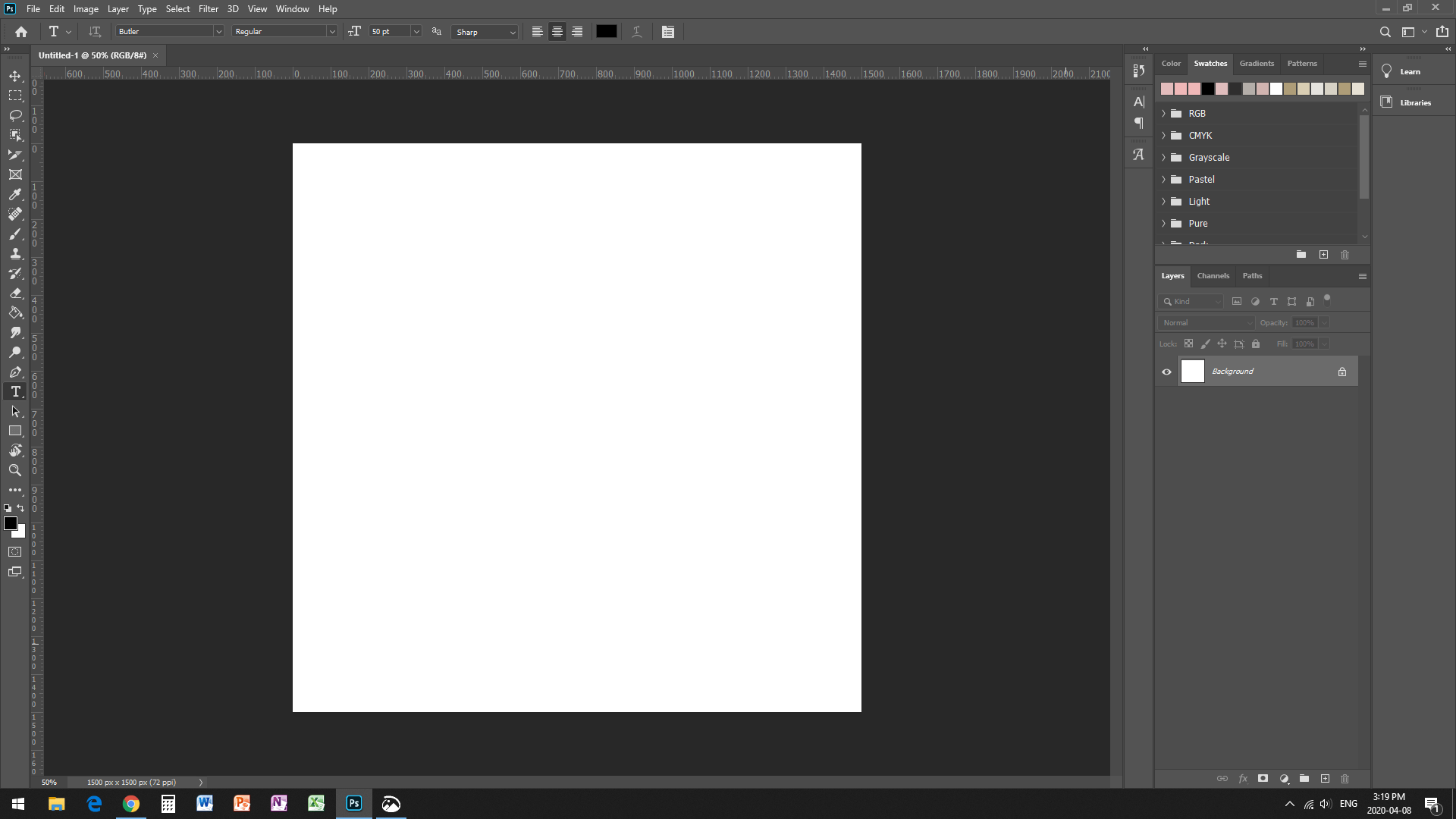This screenshot has height=819, width=1456.
Task: Expand the Pastel swatches folder
Action: [x=1164, y=180]
